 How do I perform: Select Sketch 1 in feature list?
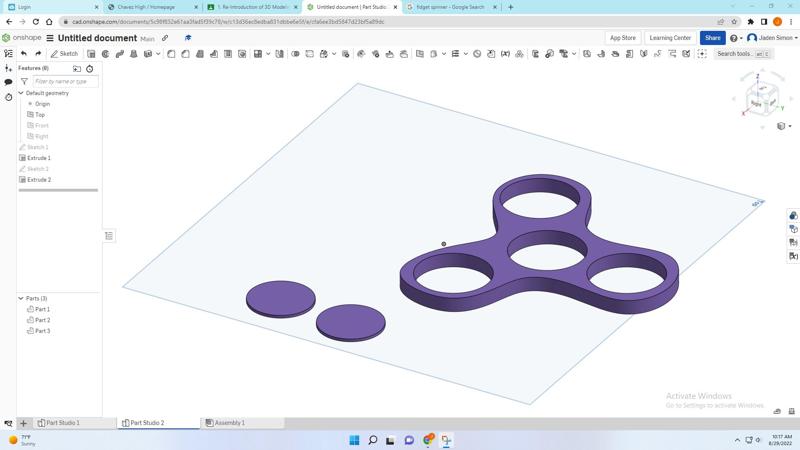(37, 147)
